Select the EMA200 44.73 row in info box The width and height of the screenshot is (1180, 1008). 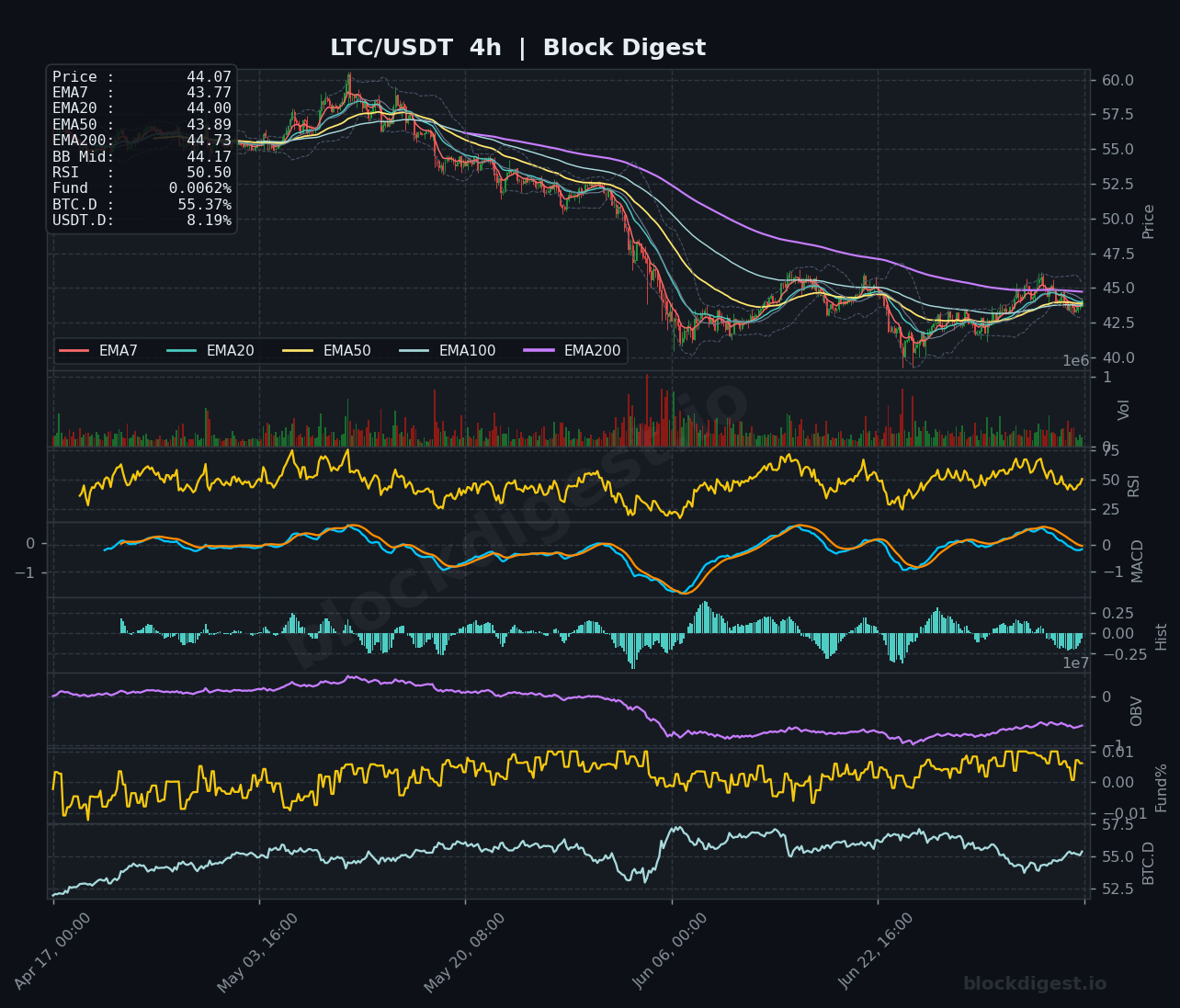coord(142,141)
